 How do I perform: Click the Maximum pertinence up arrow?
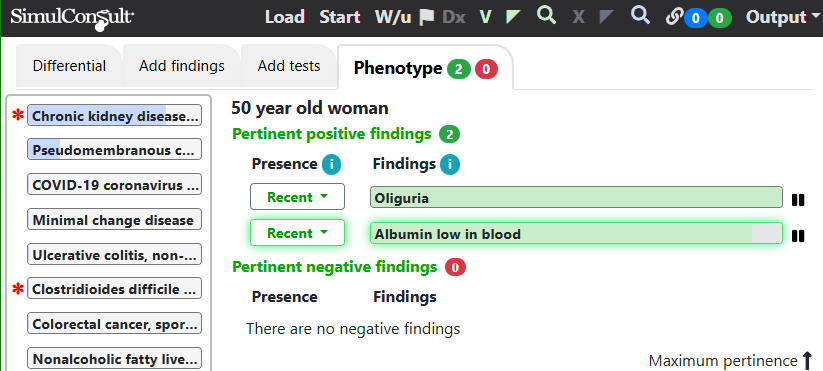808,361
